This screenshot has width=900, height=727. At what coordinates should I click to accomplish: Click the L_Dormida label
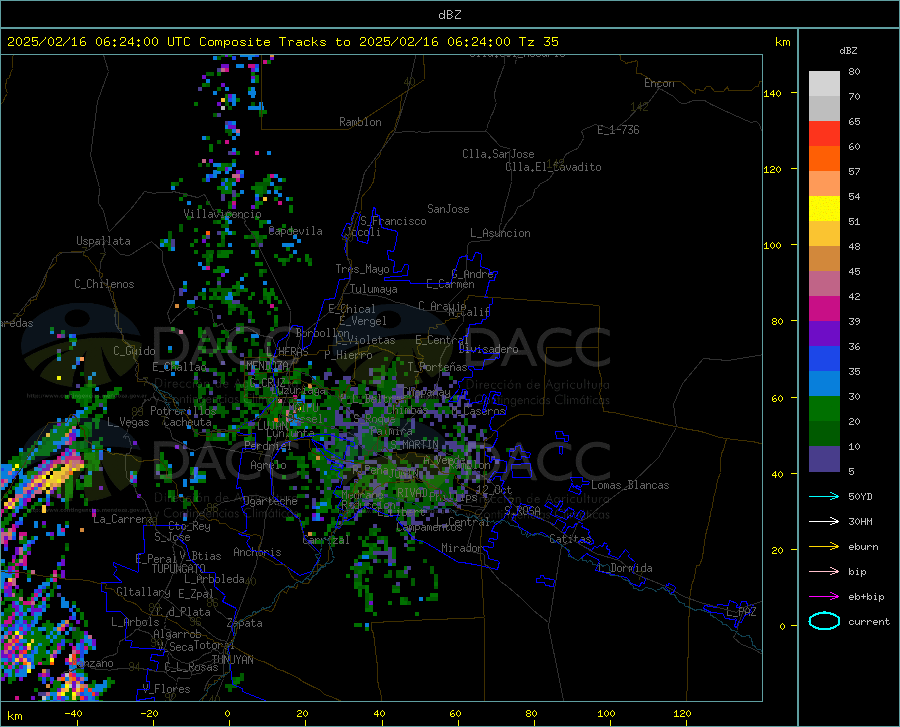pos(624,568)
